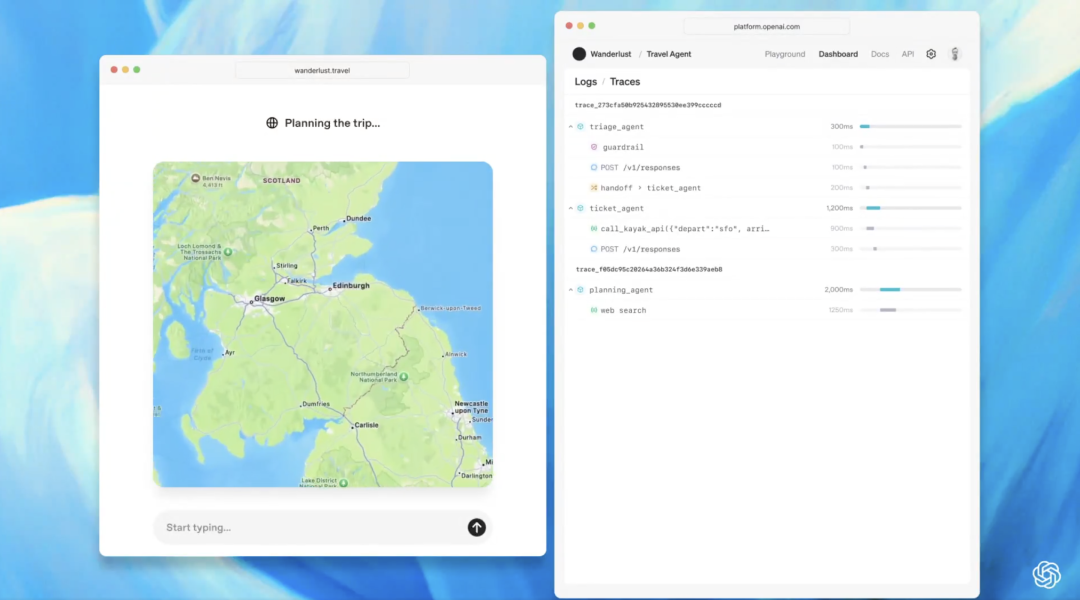Click the planning_agent agent icon

[x=581, y=290]
